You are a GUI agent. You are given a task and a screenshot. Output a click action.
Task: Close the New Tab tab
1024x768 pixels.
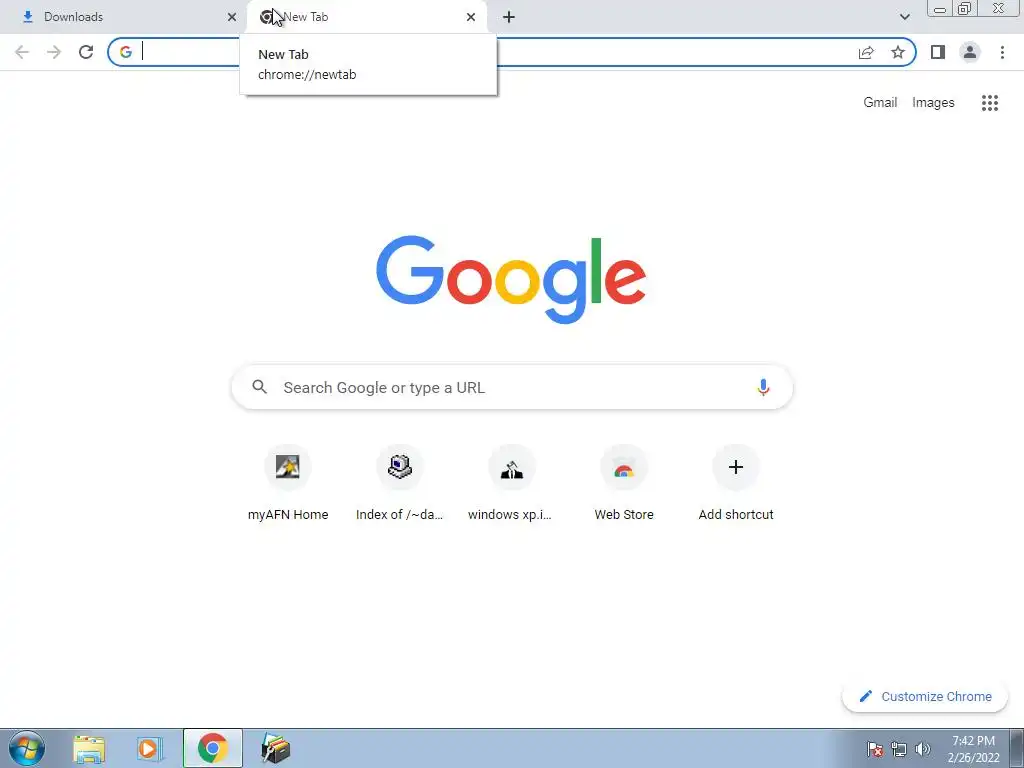point(471,17)
